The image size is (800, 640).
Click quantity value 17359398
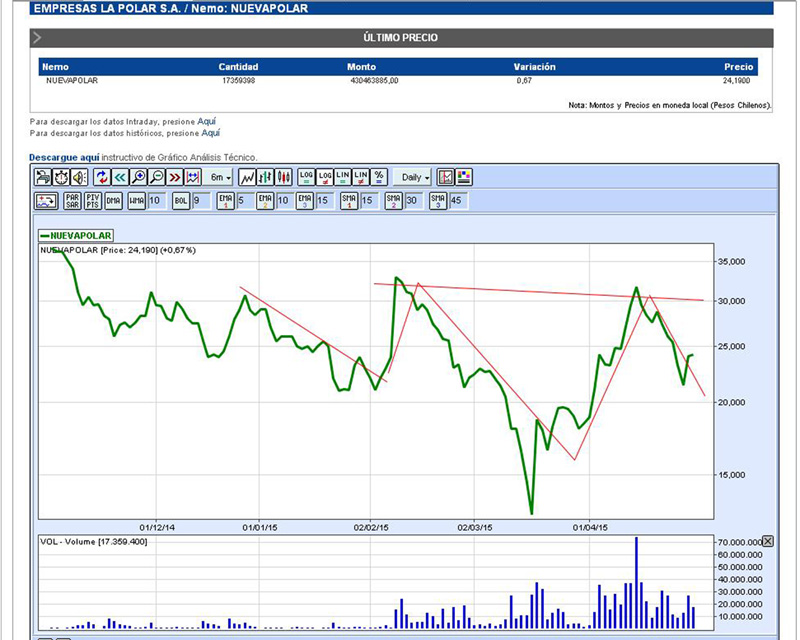(x=238, y=81)
